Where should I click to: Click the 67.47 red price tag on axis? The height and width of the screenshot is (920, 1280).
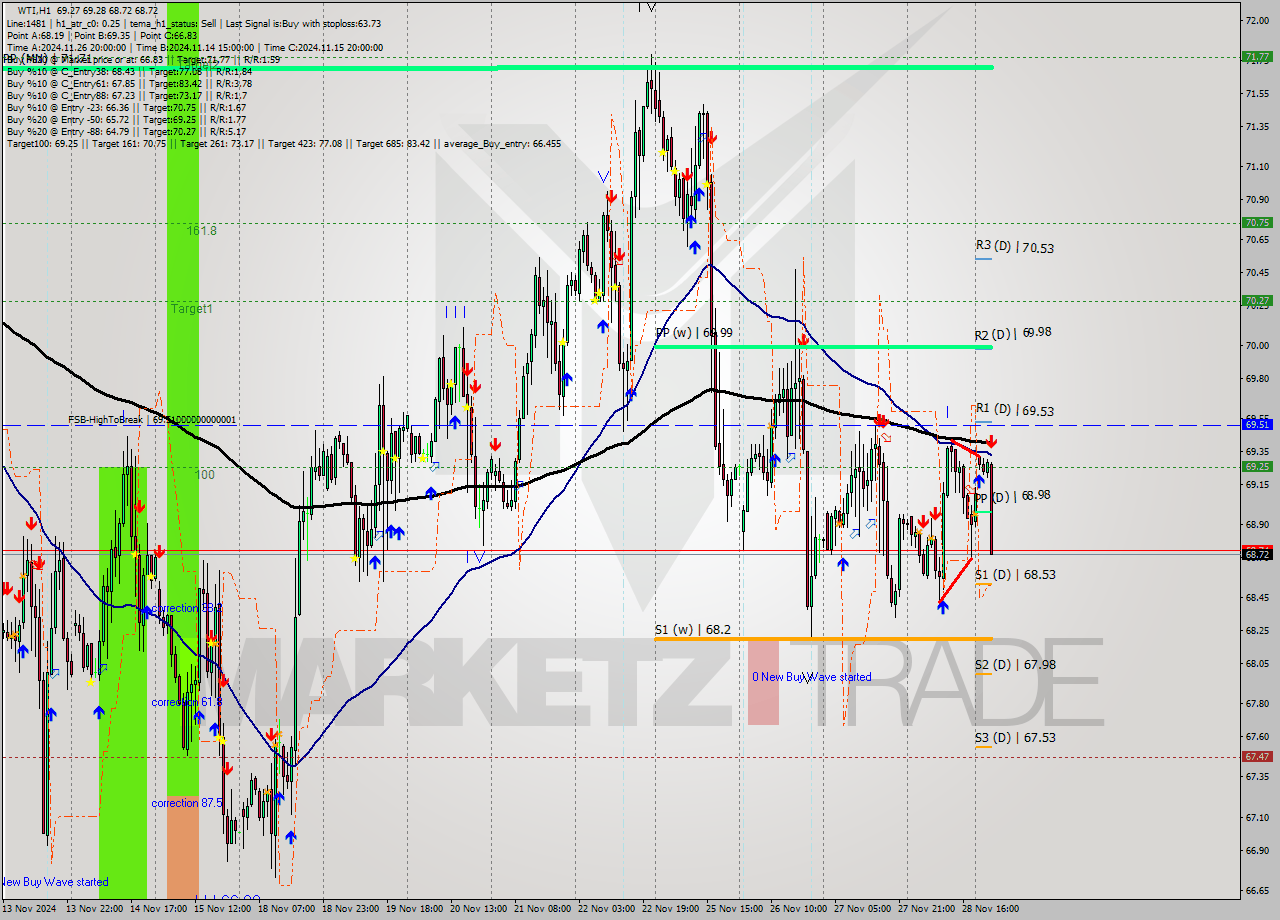1257,756
